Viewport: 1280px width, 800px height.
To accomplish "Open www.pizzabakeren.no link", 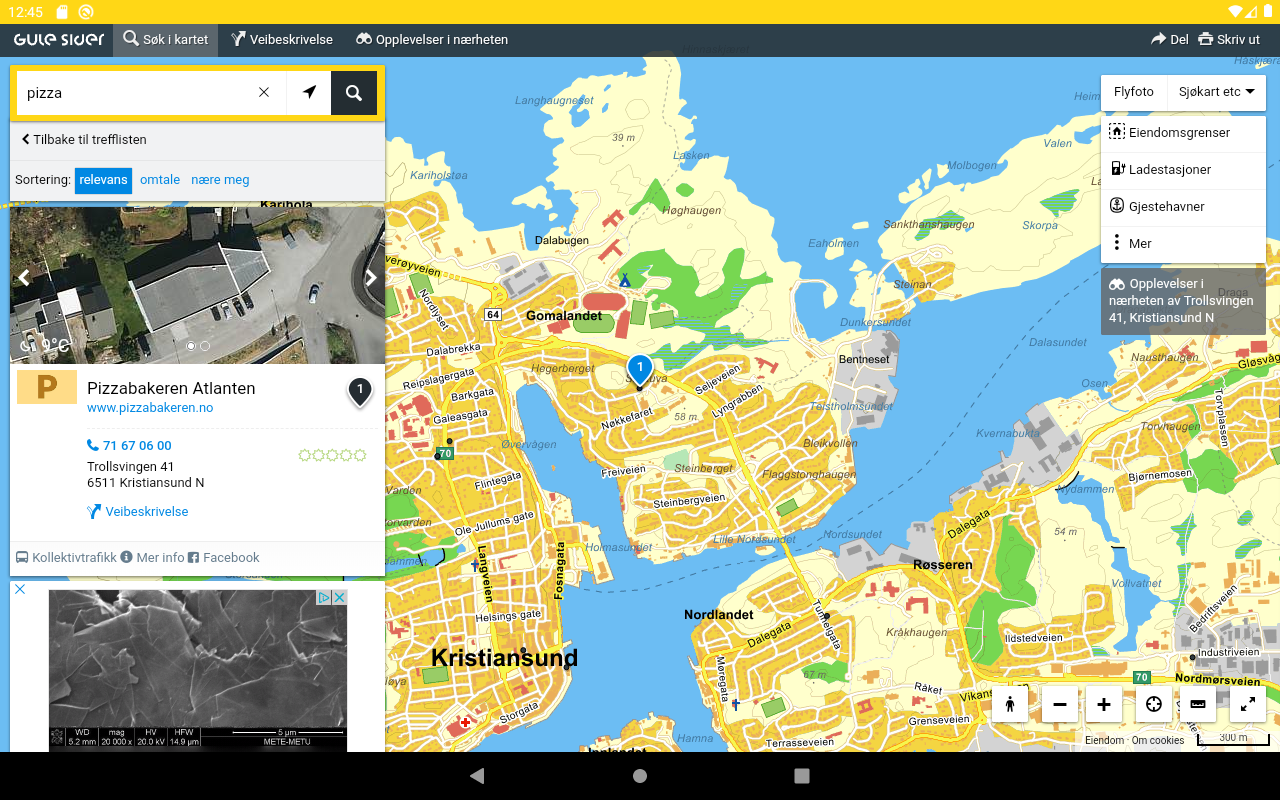I will 150,408.
